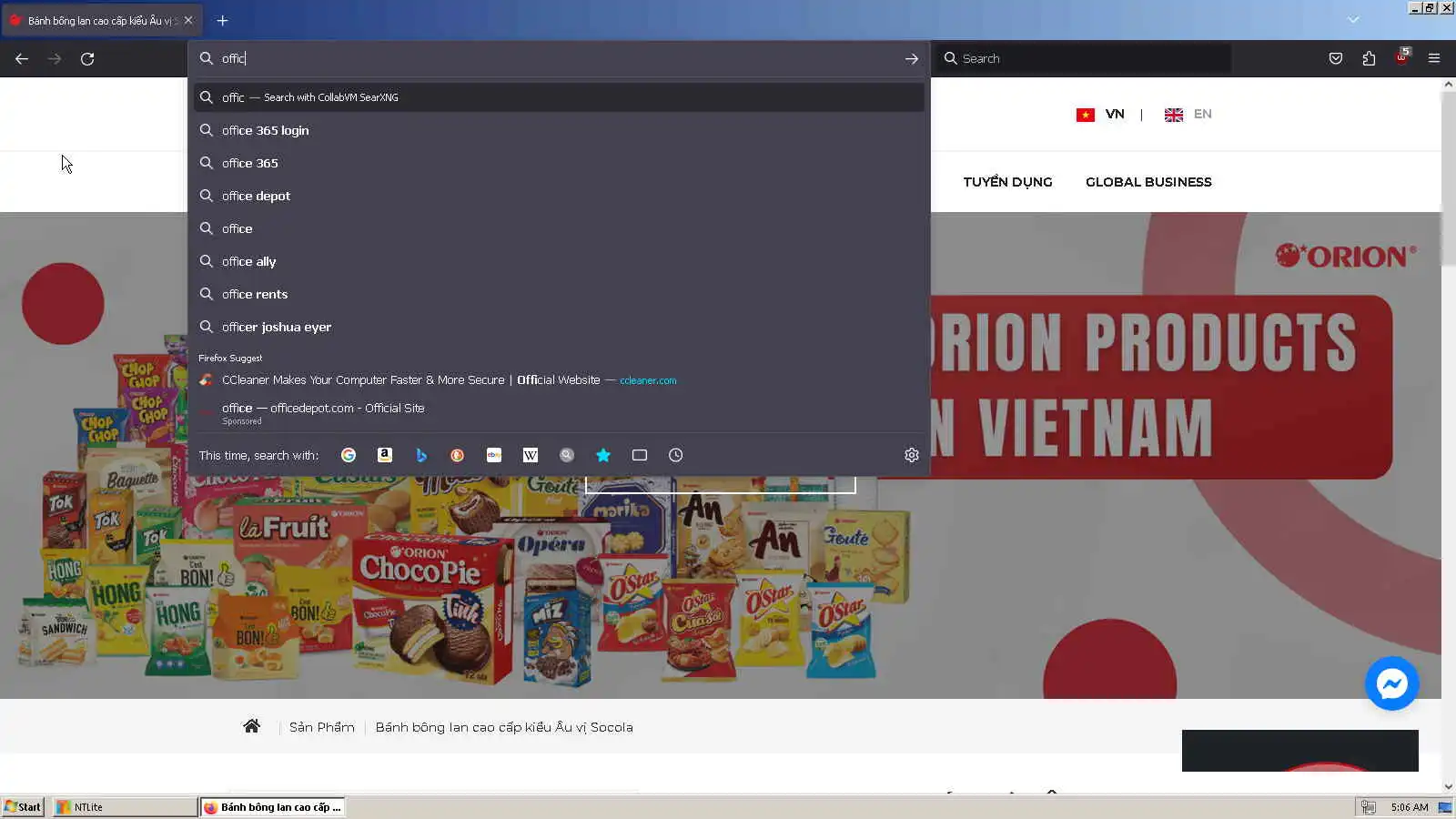Viewport: 1456px width, 819px height.
Task: Choose suggestion 'office rents'
Action: 559,294
